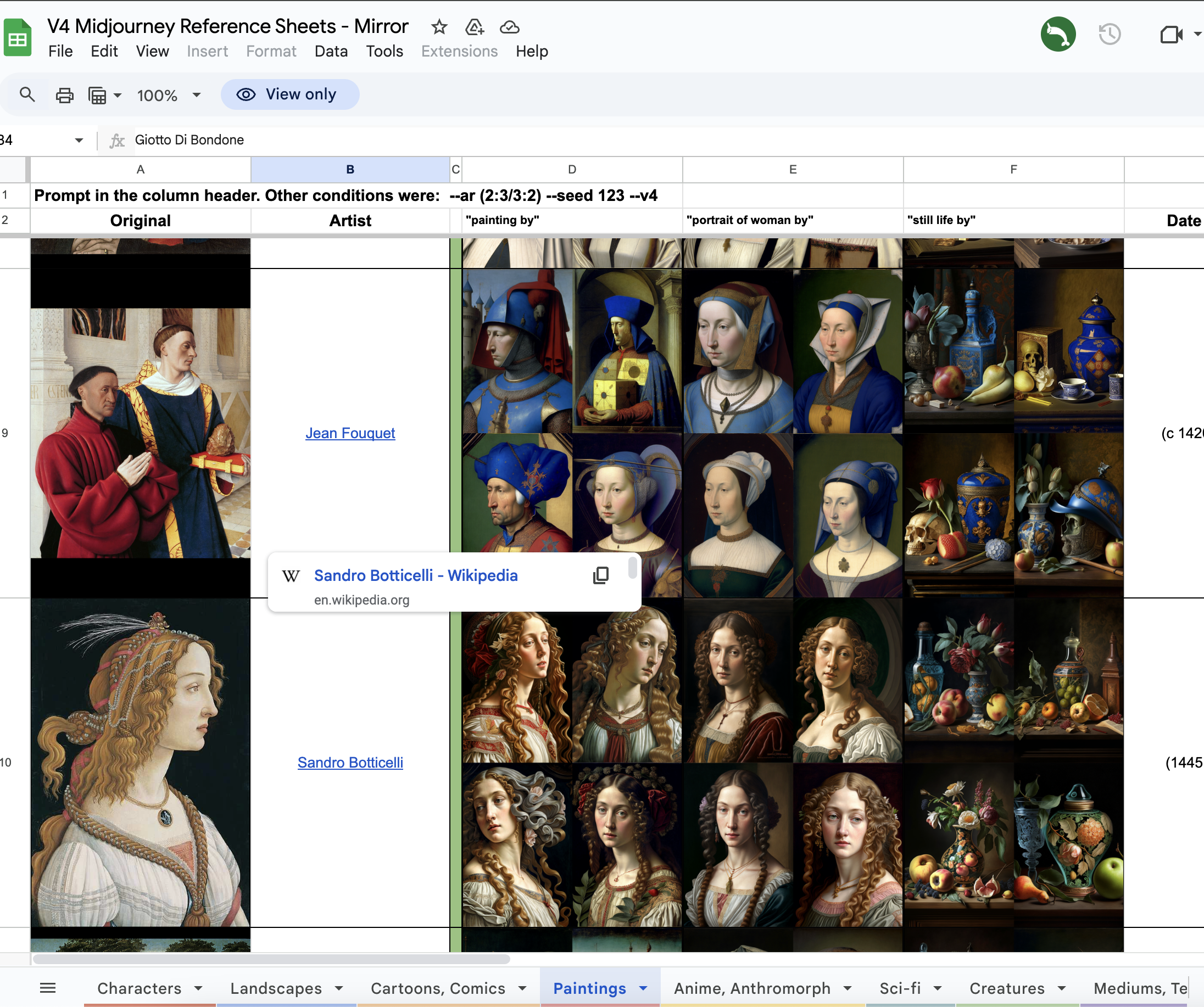
Task: Open the Sandro Botticelli cell link
Action: pos(350,763)
